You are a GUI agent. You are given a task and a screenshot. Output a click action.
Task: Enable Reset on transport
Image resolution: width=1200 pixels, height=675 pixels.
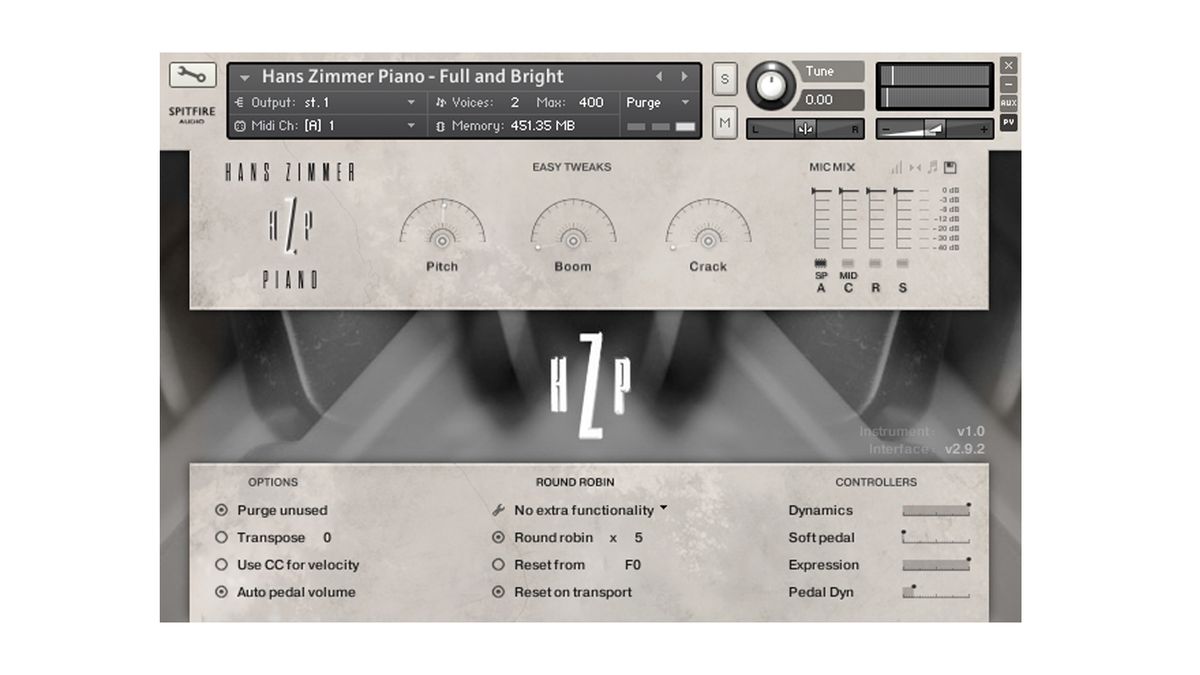point(498,592)
